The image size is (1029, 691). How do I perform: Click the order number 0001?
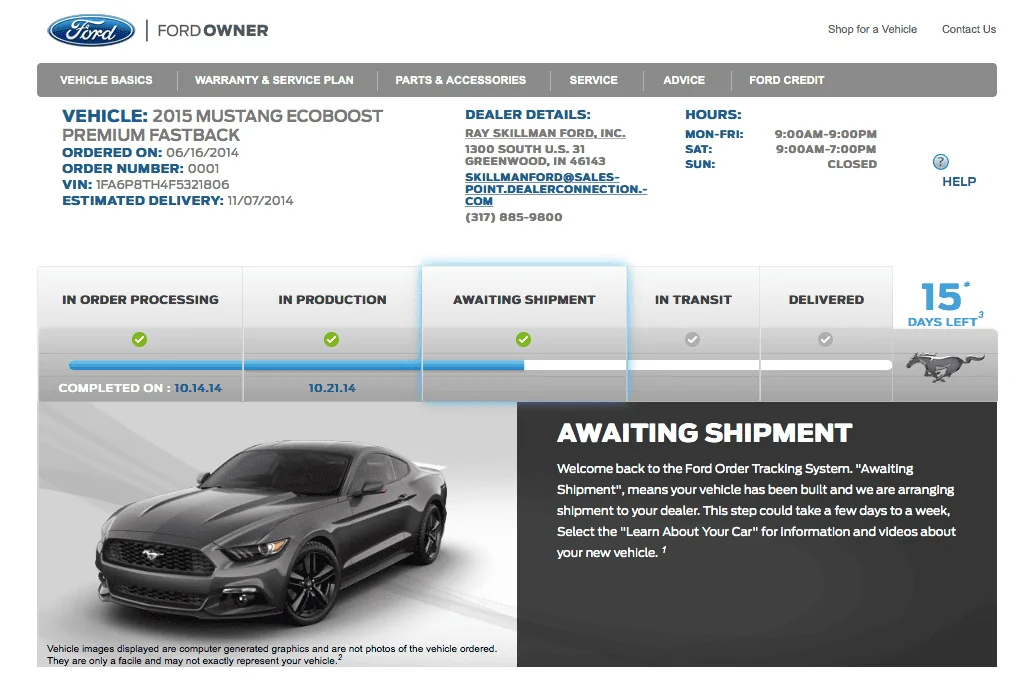point(203,169)
